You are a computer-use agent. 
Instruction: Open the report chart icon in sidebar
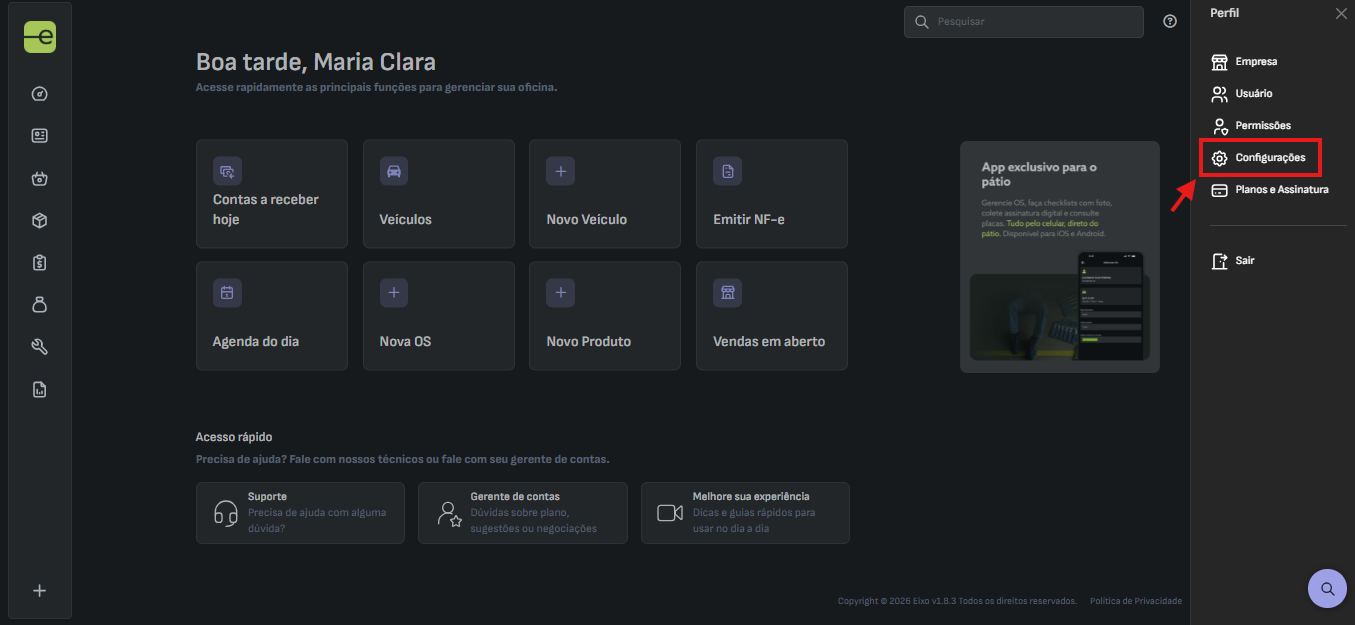40,390
